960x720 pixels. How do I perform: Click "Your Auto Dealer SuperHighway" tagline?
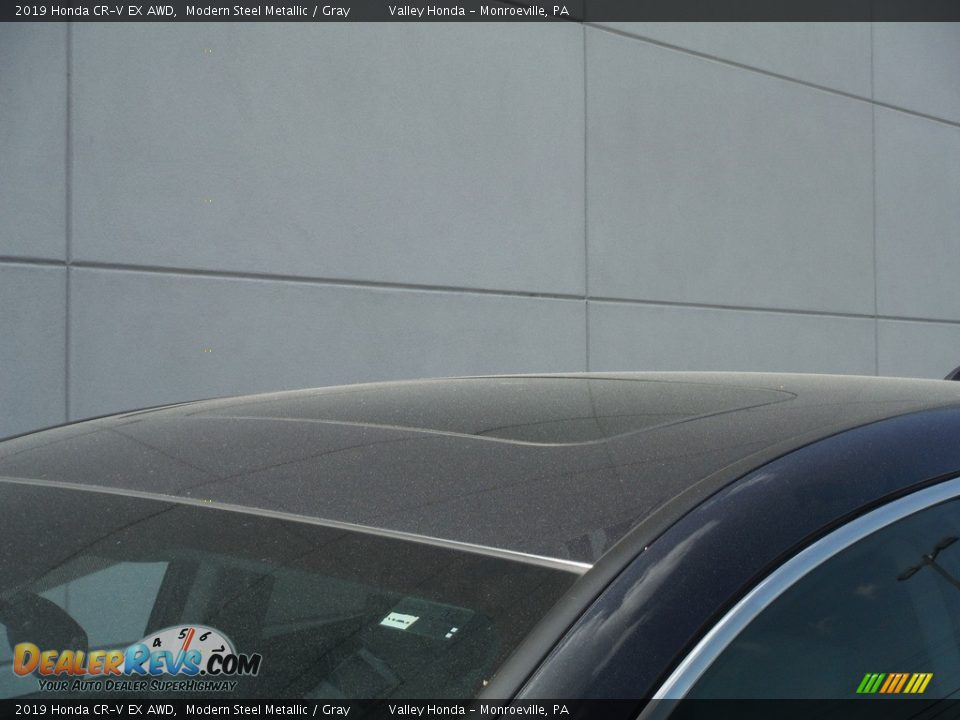137,686
